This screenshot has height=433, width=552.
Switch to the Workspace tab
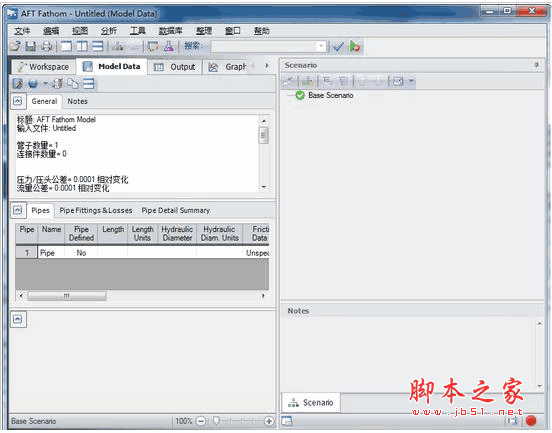coord(44,67)
